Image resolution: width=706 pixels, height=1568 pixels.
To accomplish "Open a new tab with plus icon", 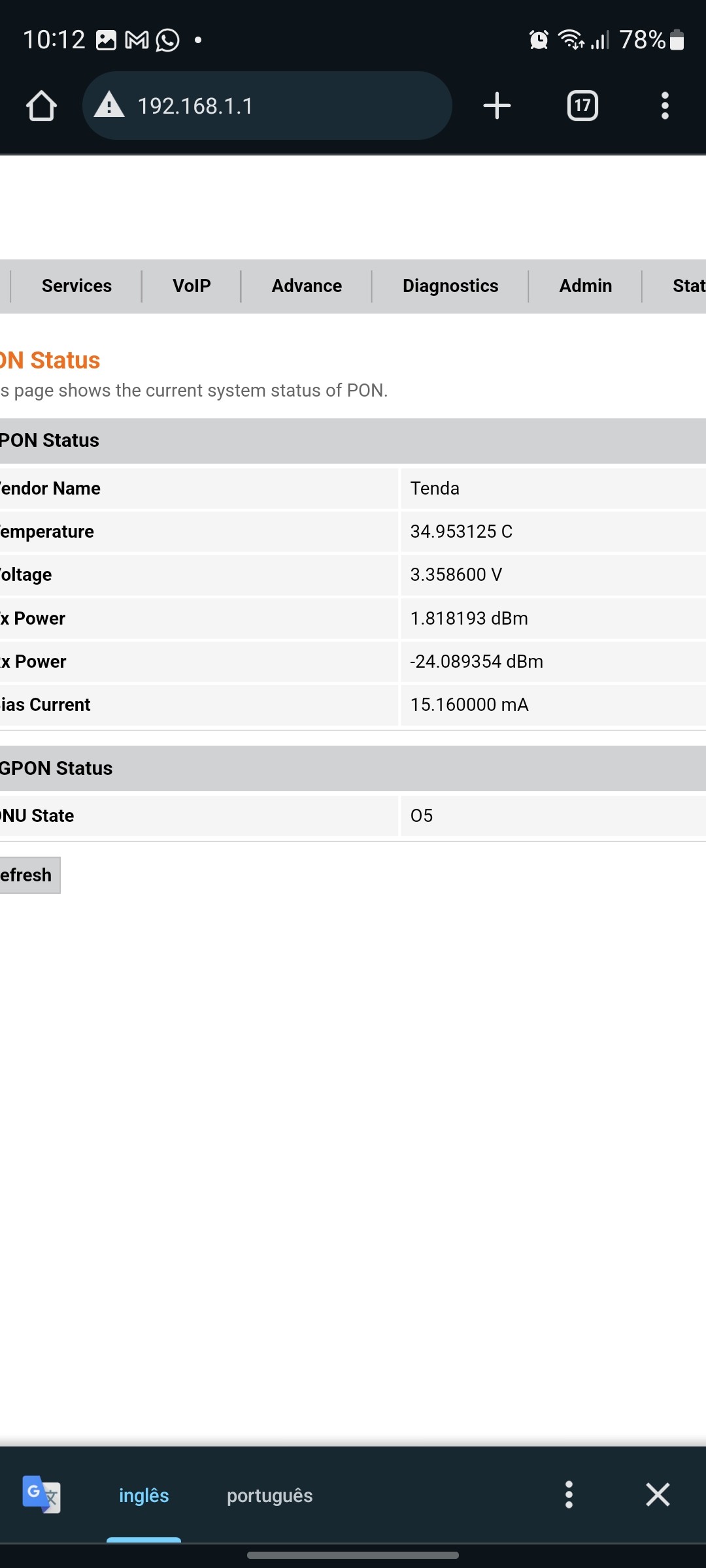I will pyautogui.click(x=497, y=106).
